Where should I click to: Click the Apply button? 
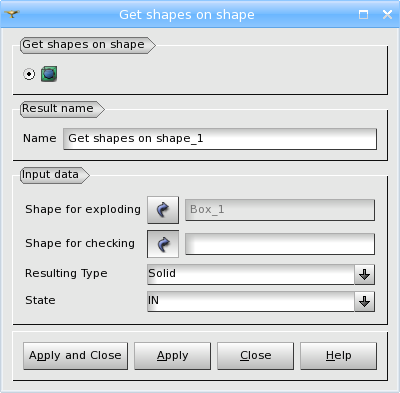pyautogui.click(x=172, y=356)
